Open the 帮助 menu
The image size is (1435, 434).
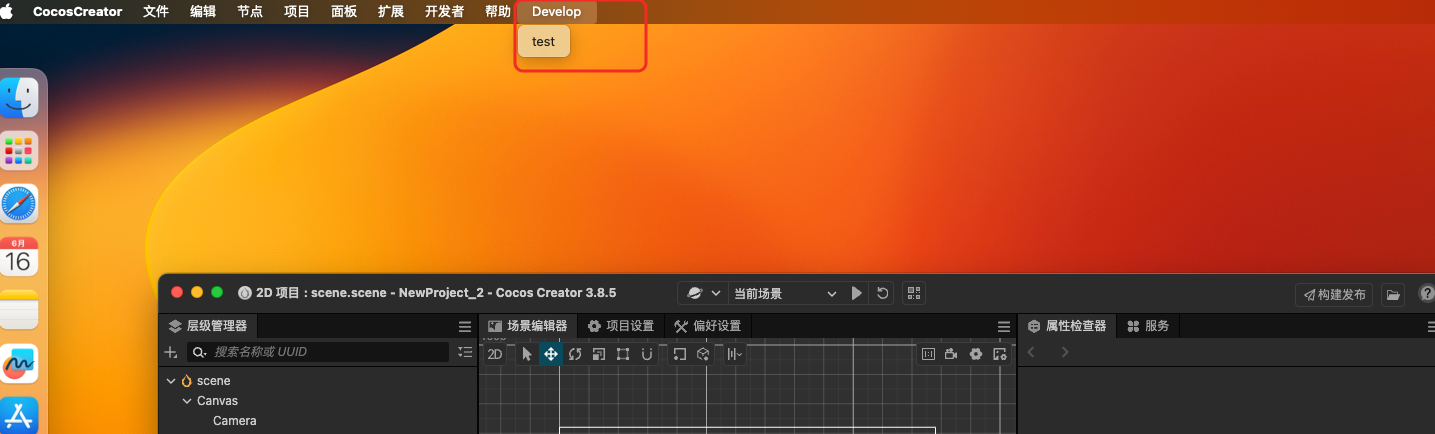coord(497,12)
